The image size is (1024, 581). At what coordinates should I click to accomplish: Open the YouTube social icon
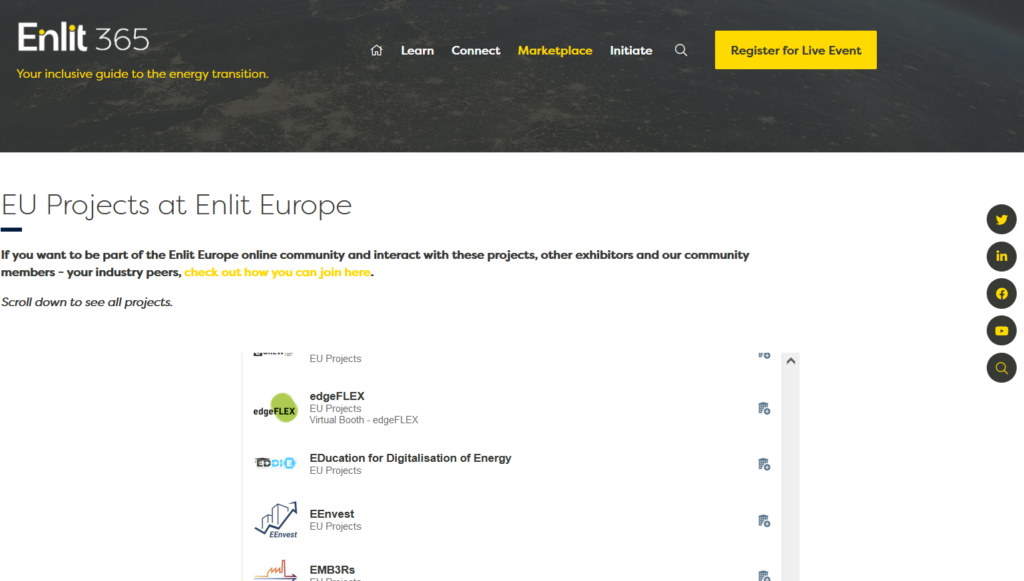(x=1001, y=331)
